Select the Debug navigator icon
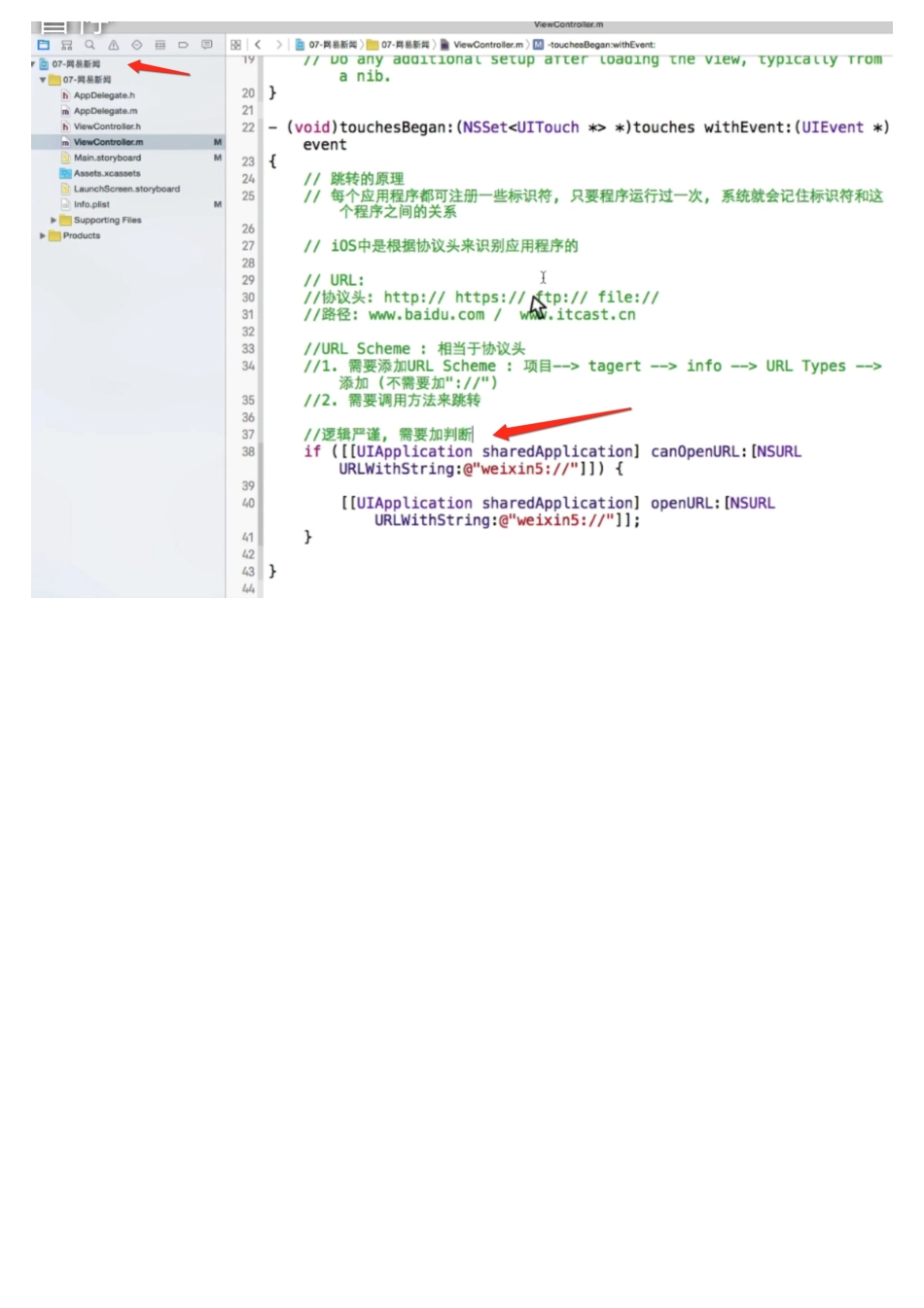924x1308 pixels. pyautogui.click(x=160, y=45)
